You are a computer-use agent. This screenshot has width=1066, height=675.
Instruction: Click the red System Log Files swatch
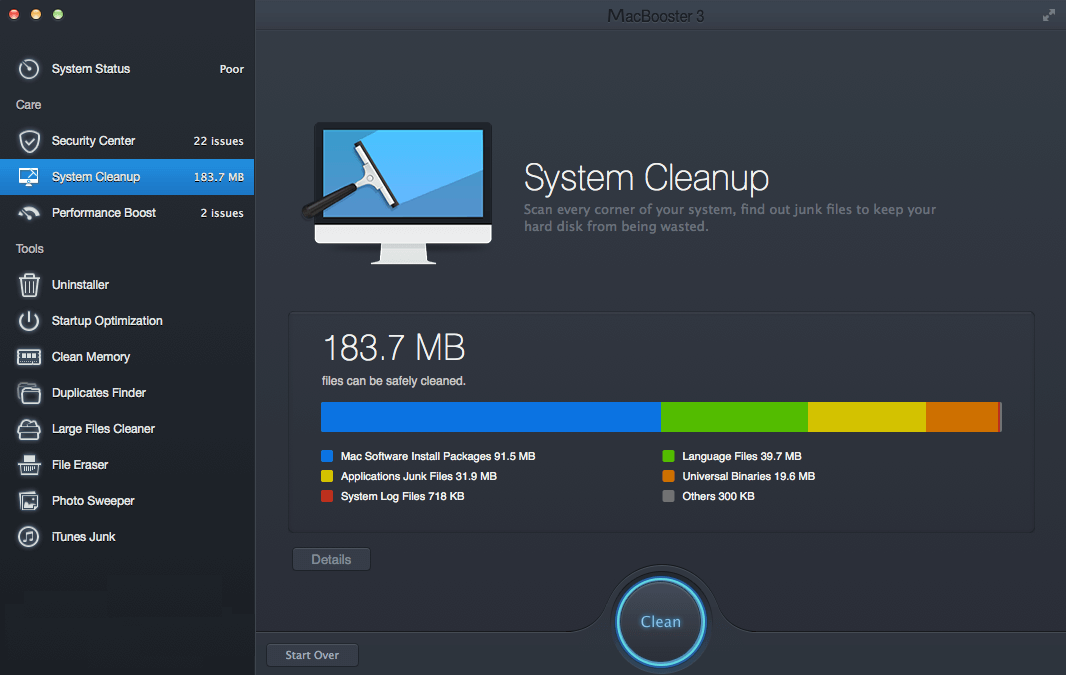pos(327,496)
